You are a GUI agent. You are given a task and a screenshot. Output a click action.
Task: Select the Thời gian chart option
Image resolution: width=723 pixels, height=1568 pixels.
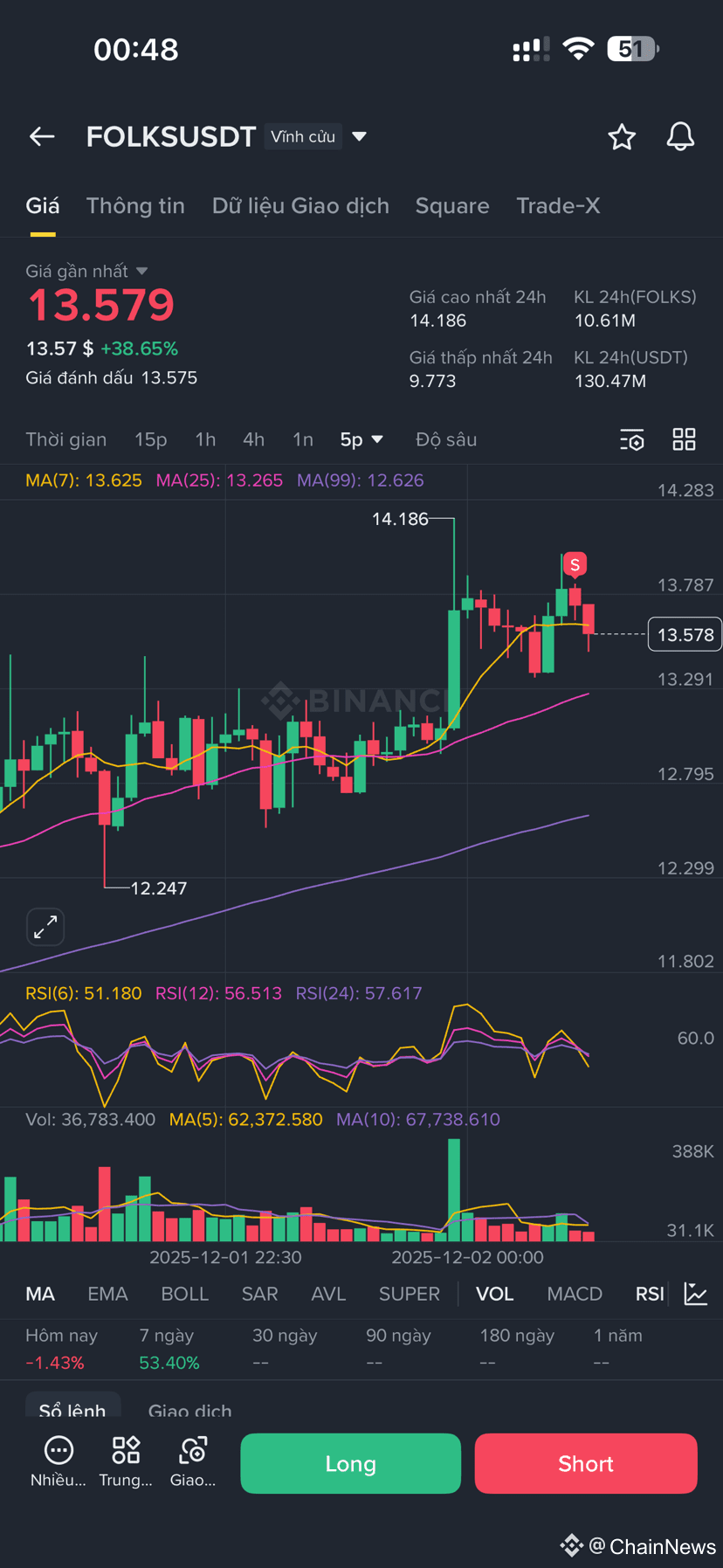(66, 439)
